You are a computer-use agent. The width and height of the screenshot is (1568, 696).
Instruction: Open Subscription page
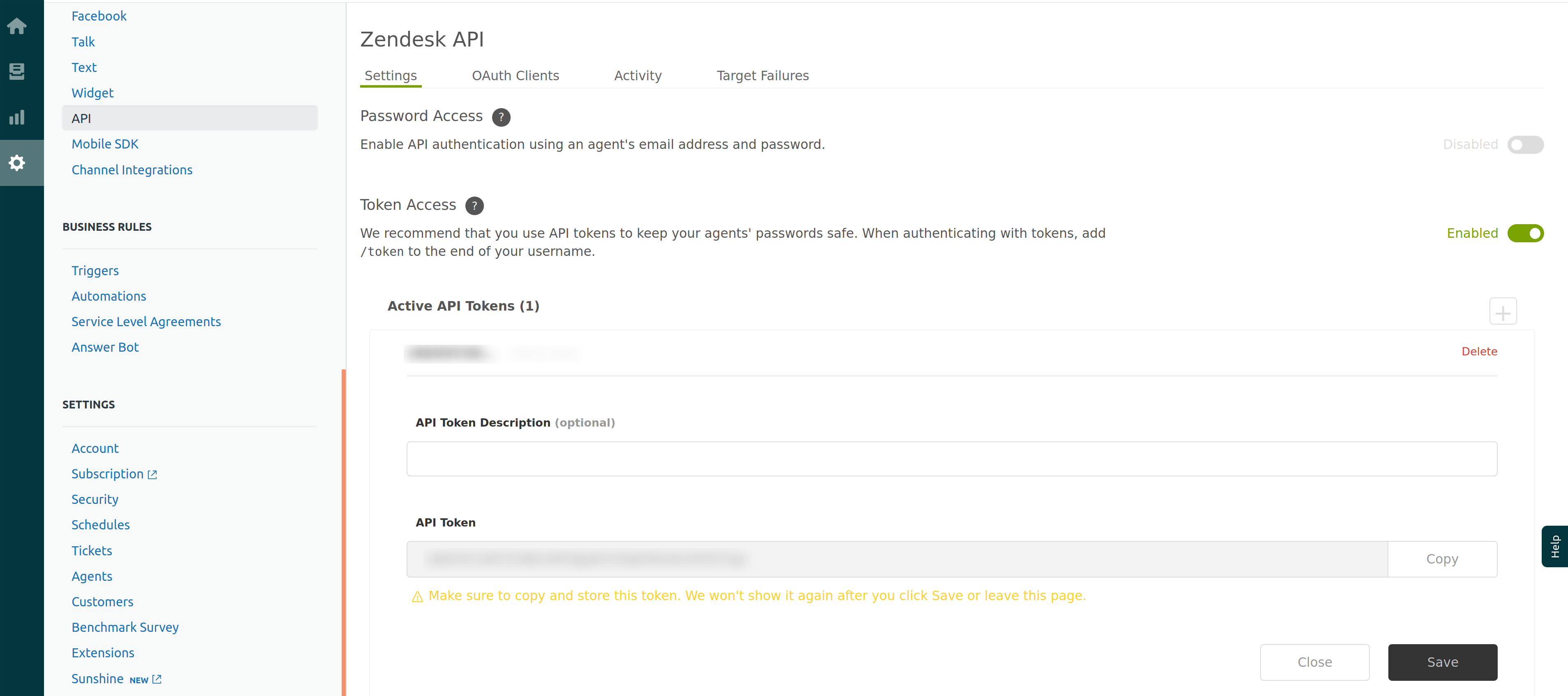(107, 474)
